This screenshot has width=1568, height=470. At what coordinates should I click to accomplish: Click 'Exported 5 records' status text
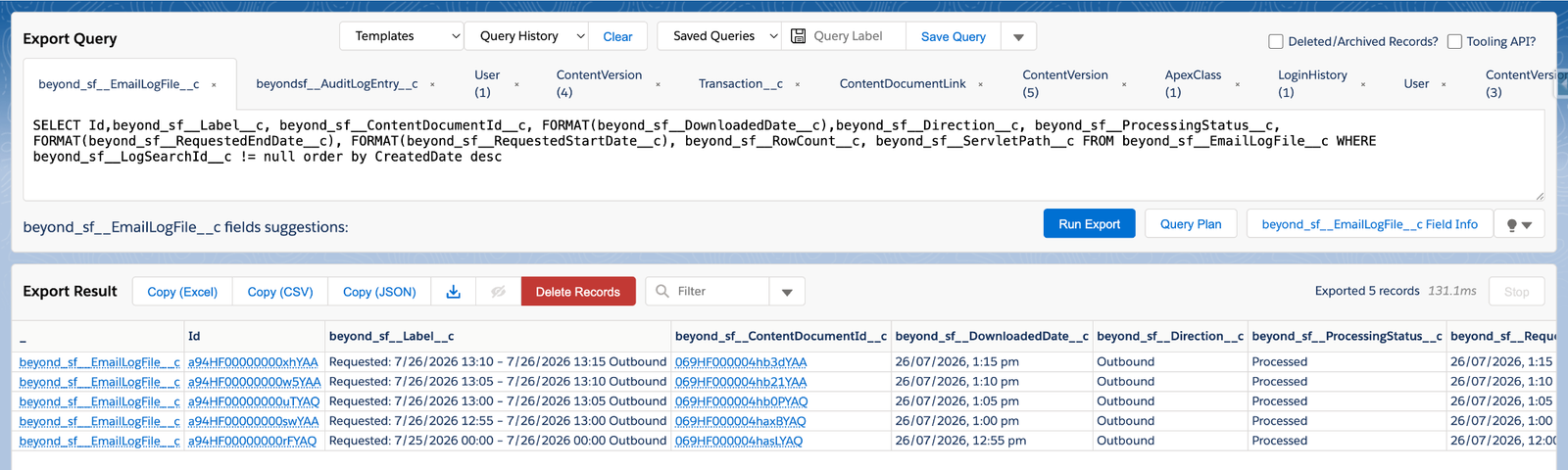[x=1367, y=291]
